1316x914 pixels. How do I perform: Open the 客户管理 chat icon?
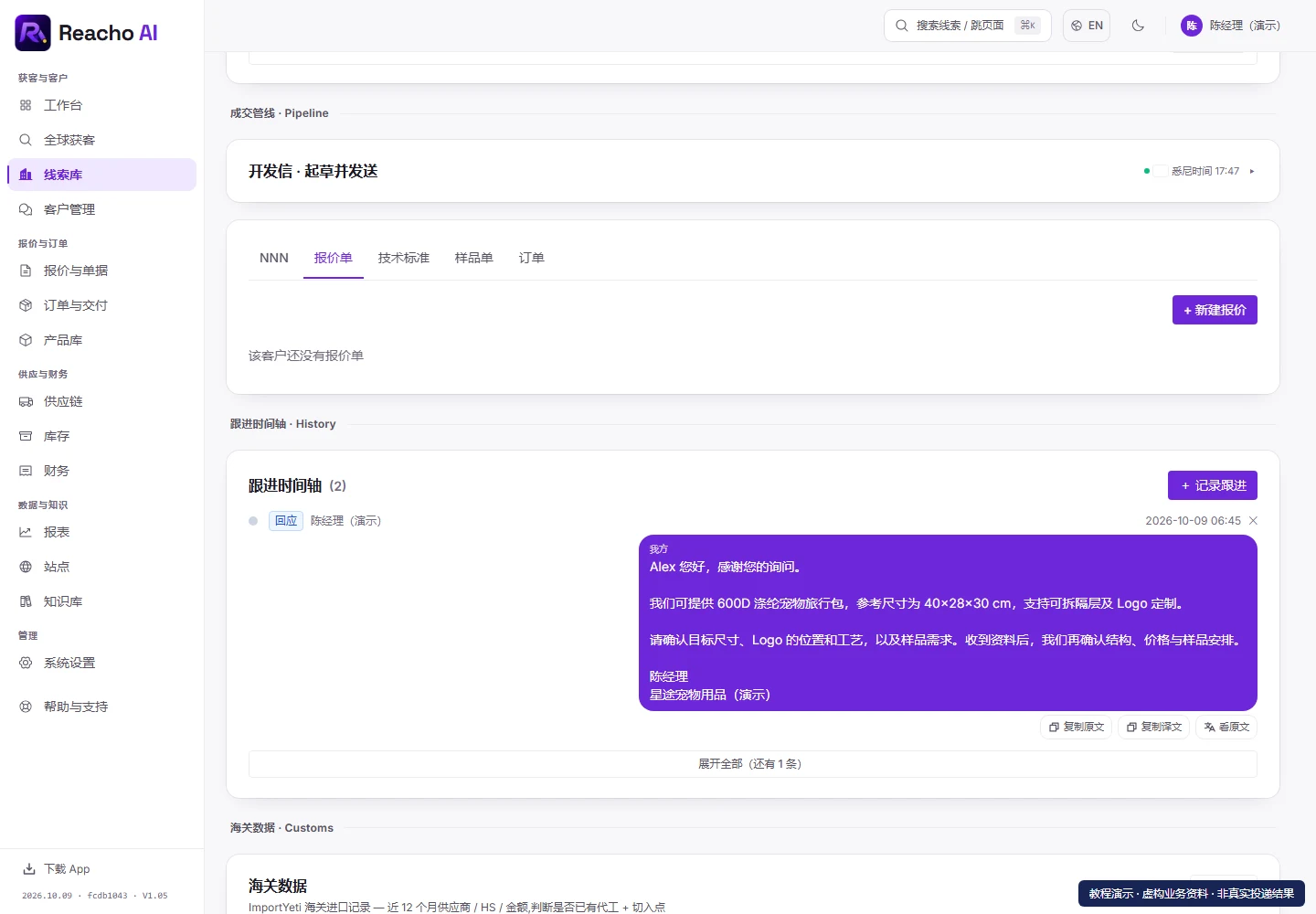click(x=26, y=209)
